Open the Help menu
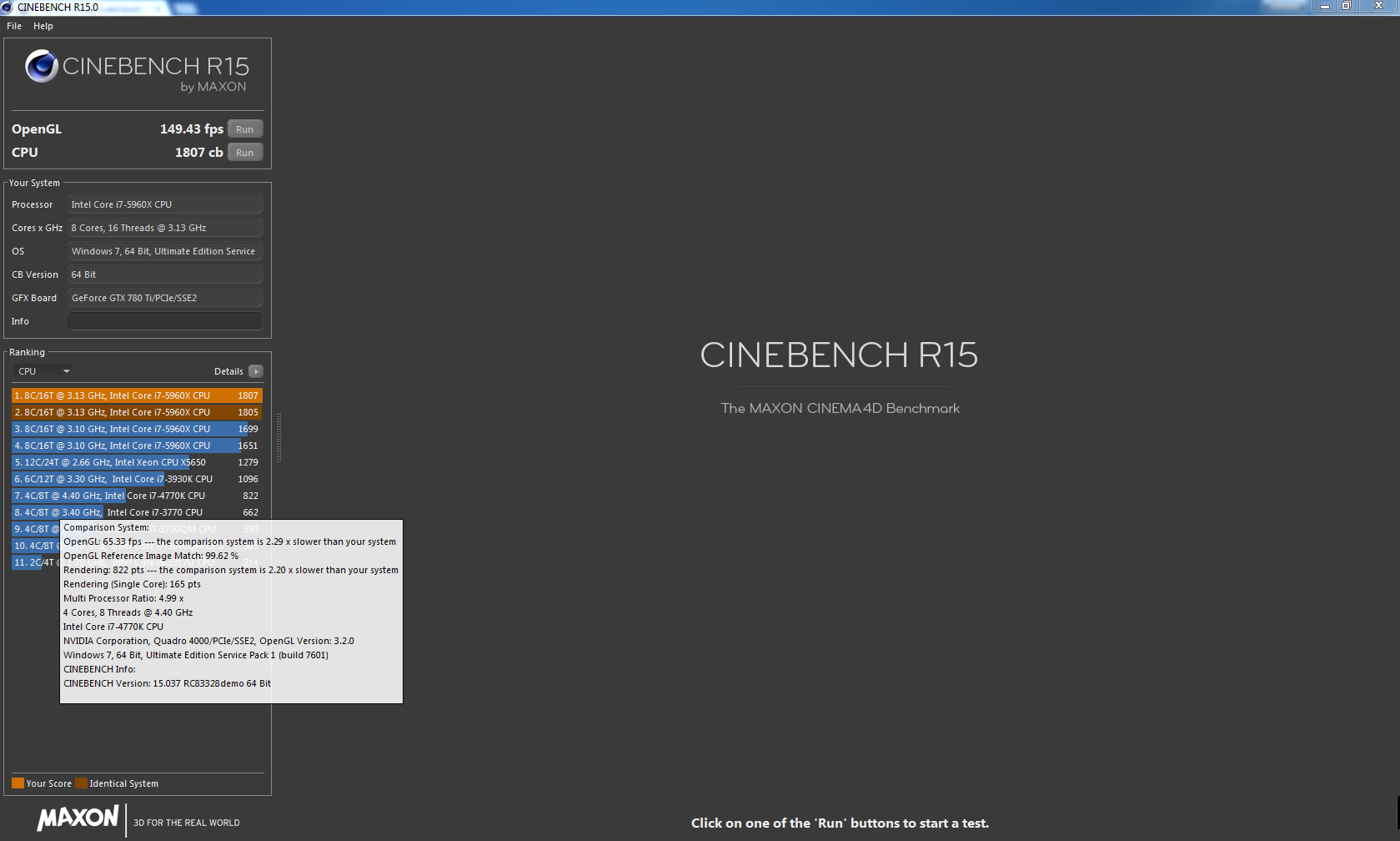 tap(43, 26)
